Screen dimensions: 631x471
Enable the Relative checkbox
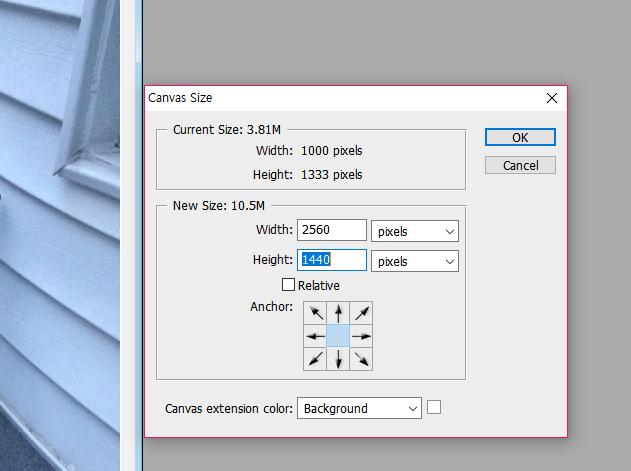tap(289, 286)
